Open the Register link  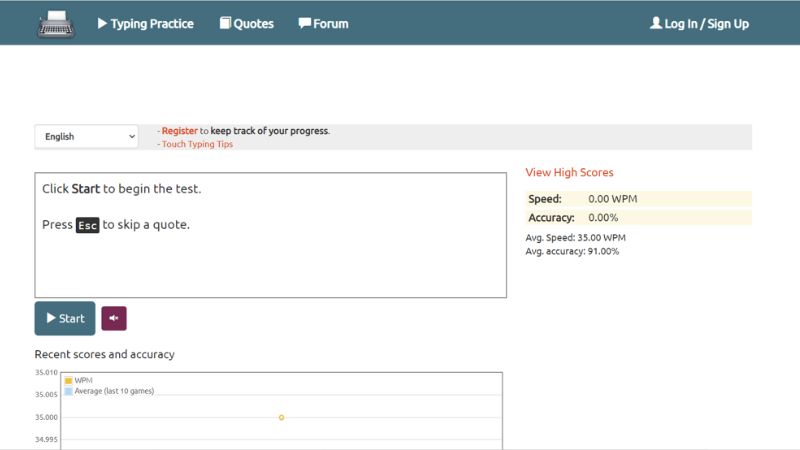[x=180, y=130]
